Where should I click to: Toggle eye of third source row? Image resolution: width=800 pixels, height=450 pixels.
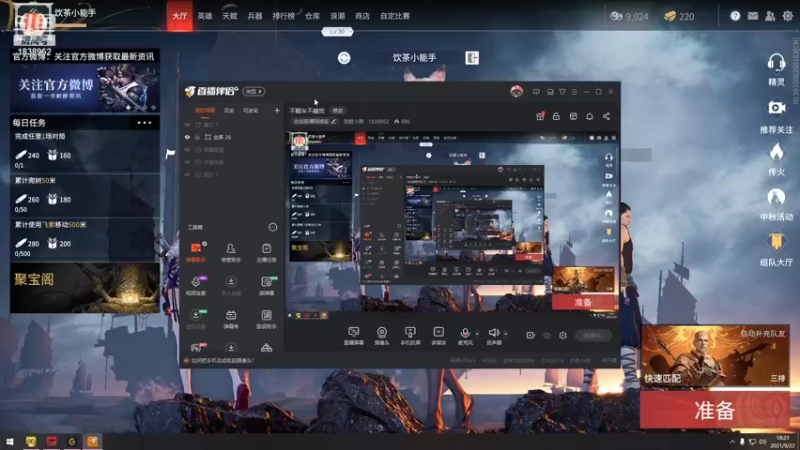[x=187, y=149]
